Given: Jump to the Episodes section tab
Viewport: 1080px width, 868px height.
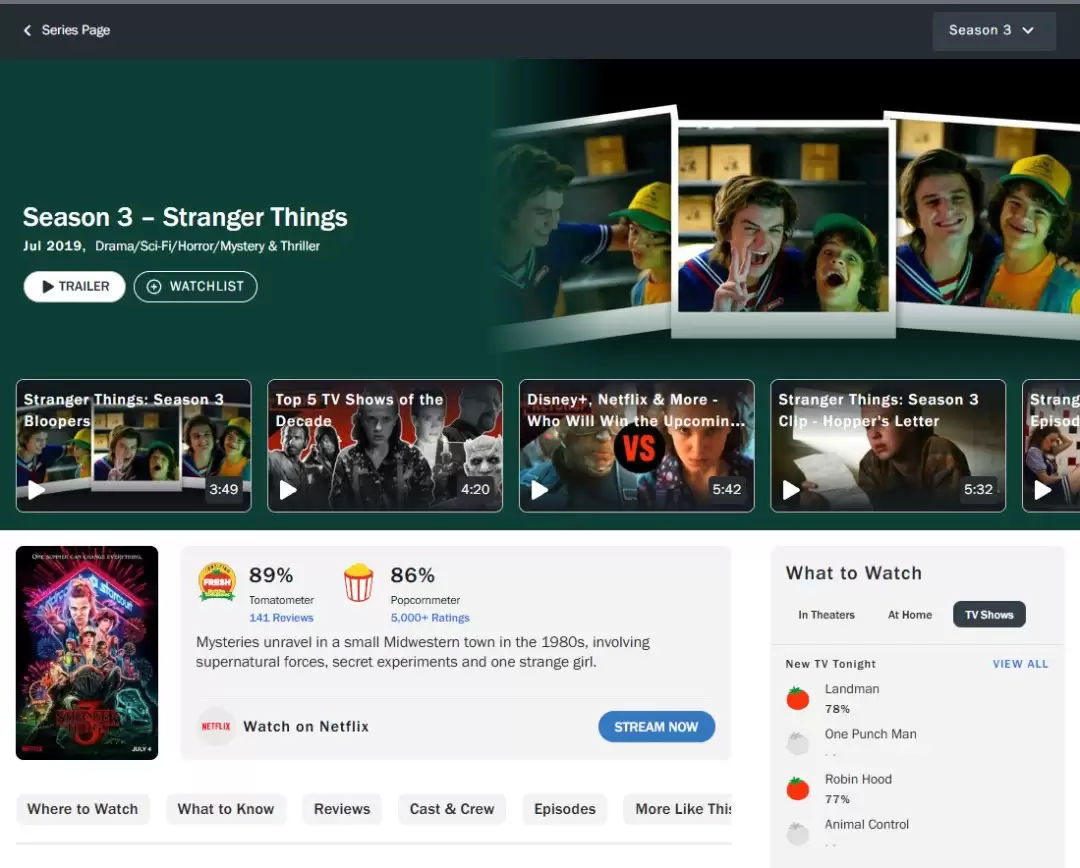Looking at the screenshot, I should coord(564,809).
